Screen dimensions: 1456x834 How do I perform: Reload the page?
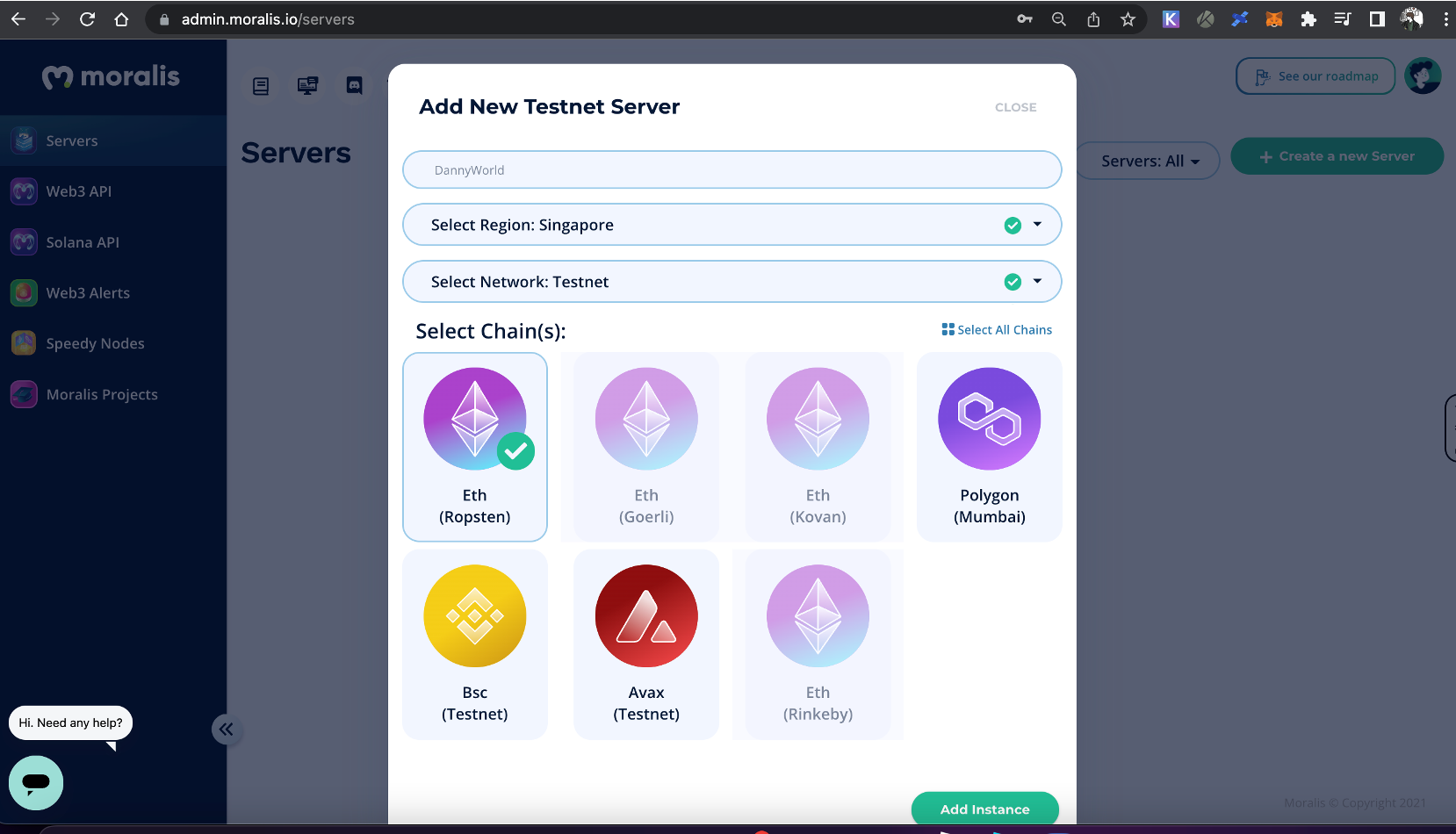click(87, 18)
